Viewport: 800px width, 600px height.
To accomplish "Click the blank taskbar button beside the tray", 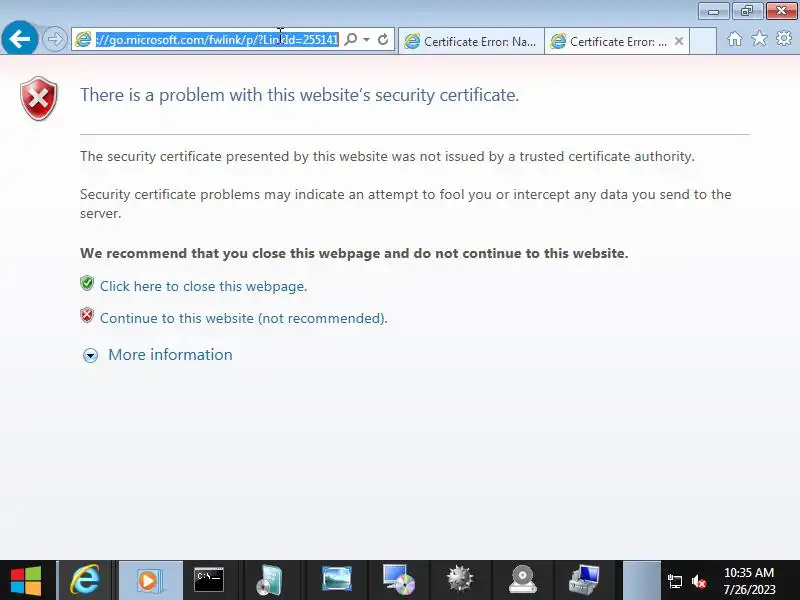I will coord(642,581).
